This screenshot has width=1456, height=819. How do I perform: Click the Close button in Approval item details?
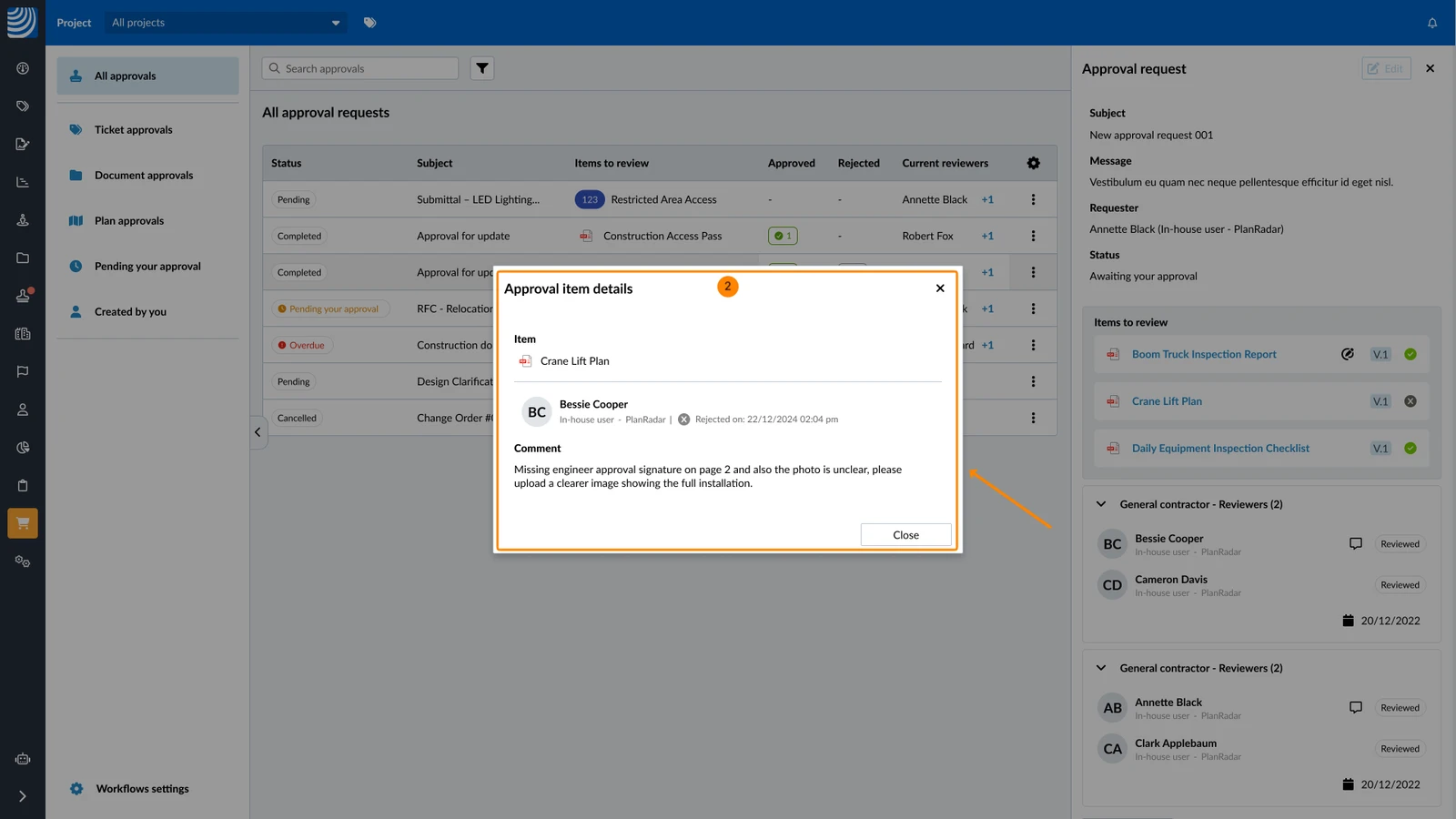coord(905,535)
